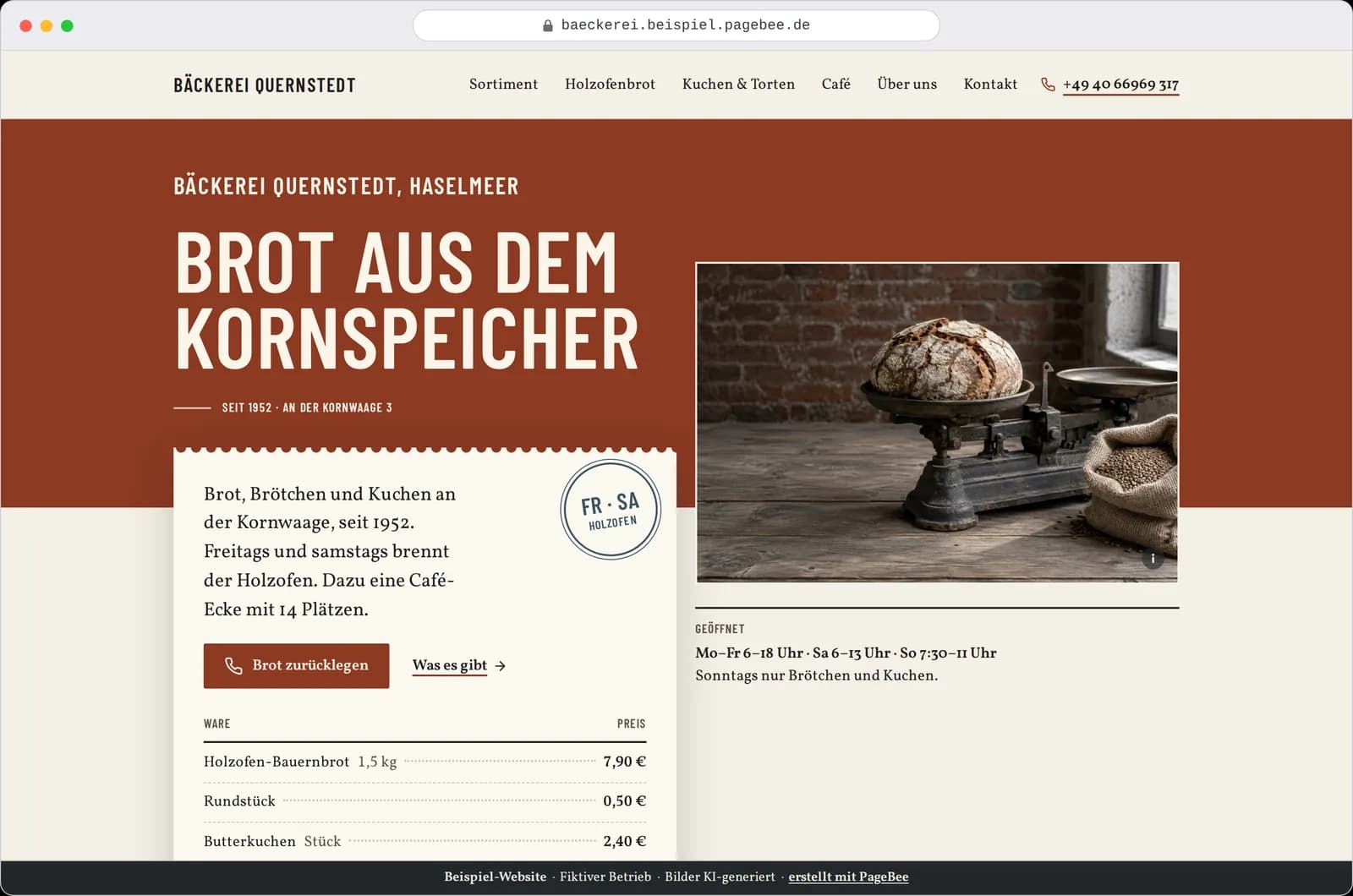1353x896 pixels.
Task: Click the 0,50 € price
Action: [624, 801]
